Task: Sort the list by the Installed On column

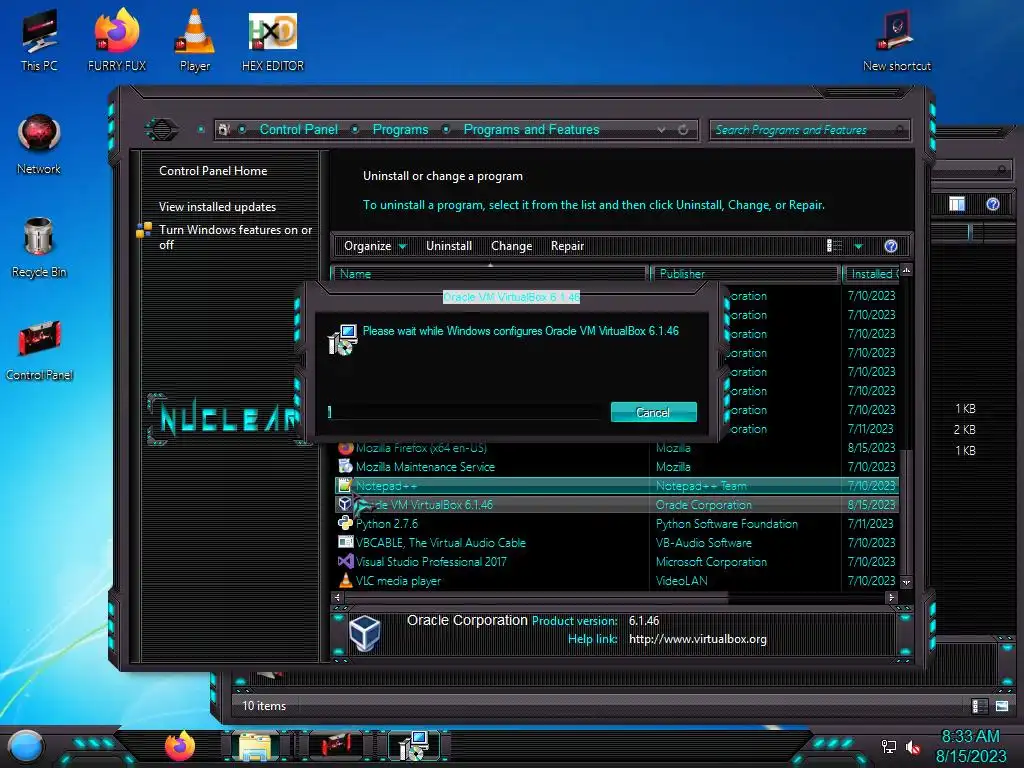Action: click(x=871, y=274)
